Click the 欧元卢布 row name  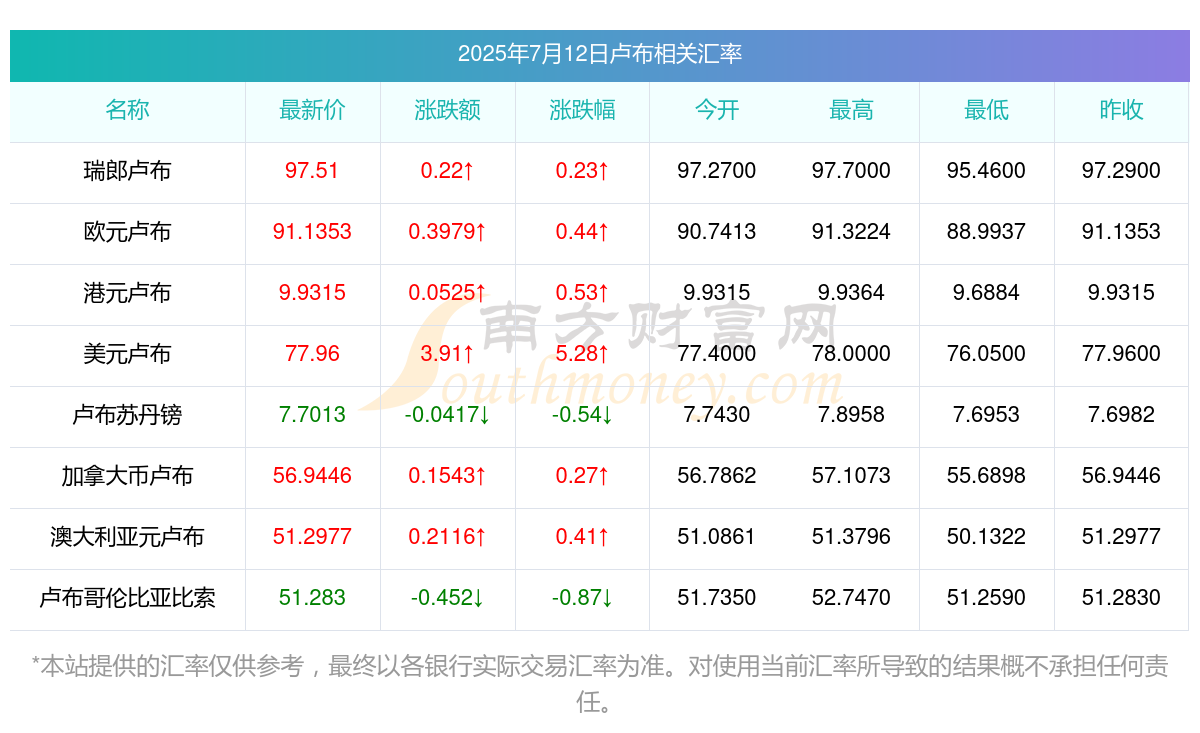[127, 232]
